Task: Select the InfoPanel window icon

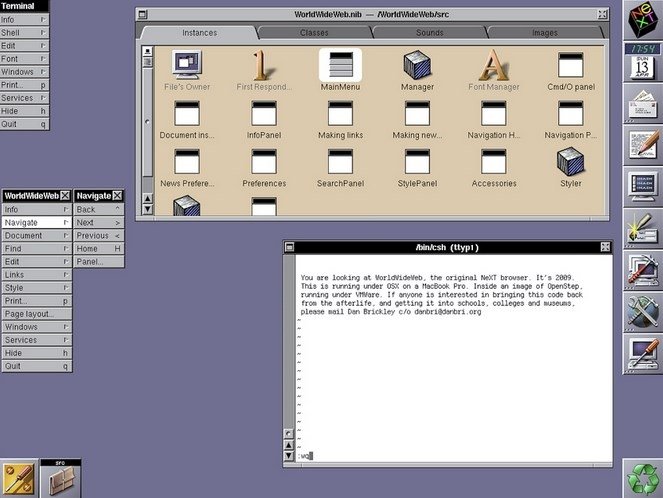Action: pyautogui.click(x=264, y=113)
